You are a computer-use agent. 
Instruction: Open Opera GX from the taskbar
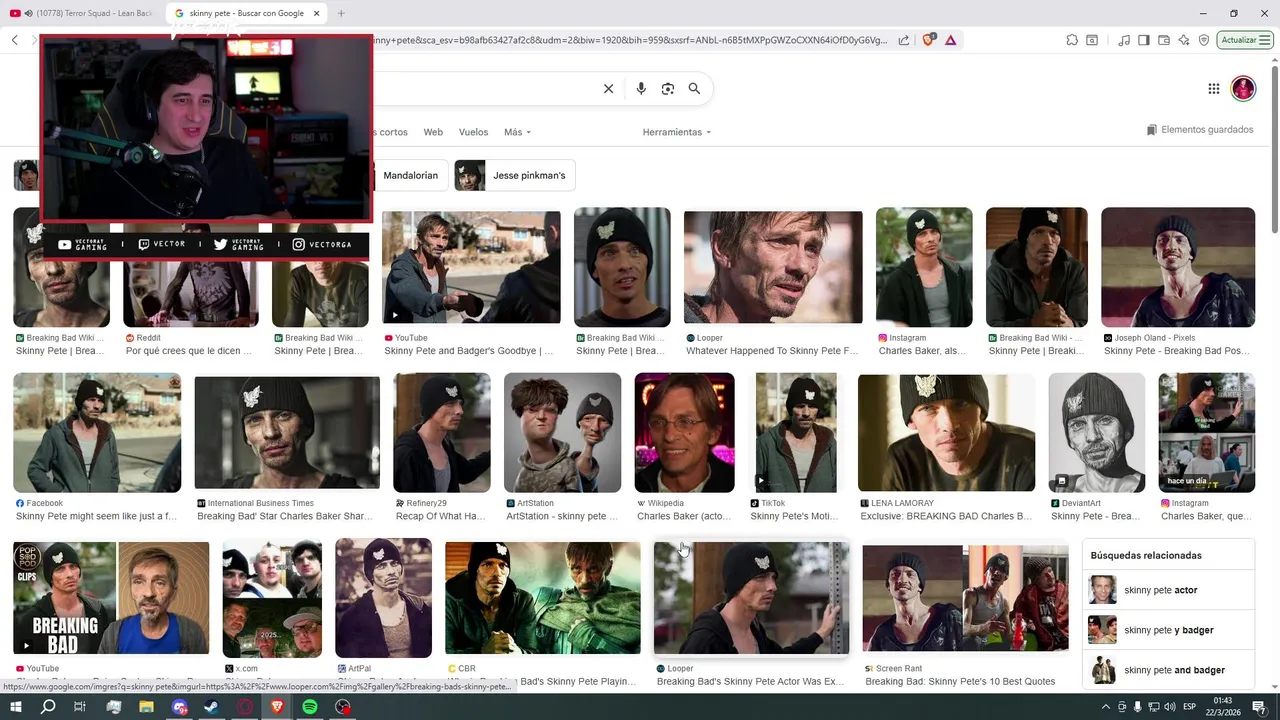(x=245, y=707)
